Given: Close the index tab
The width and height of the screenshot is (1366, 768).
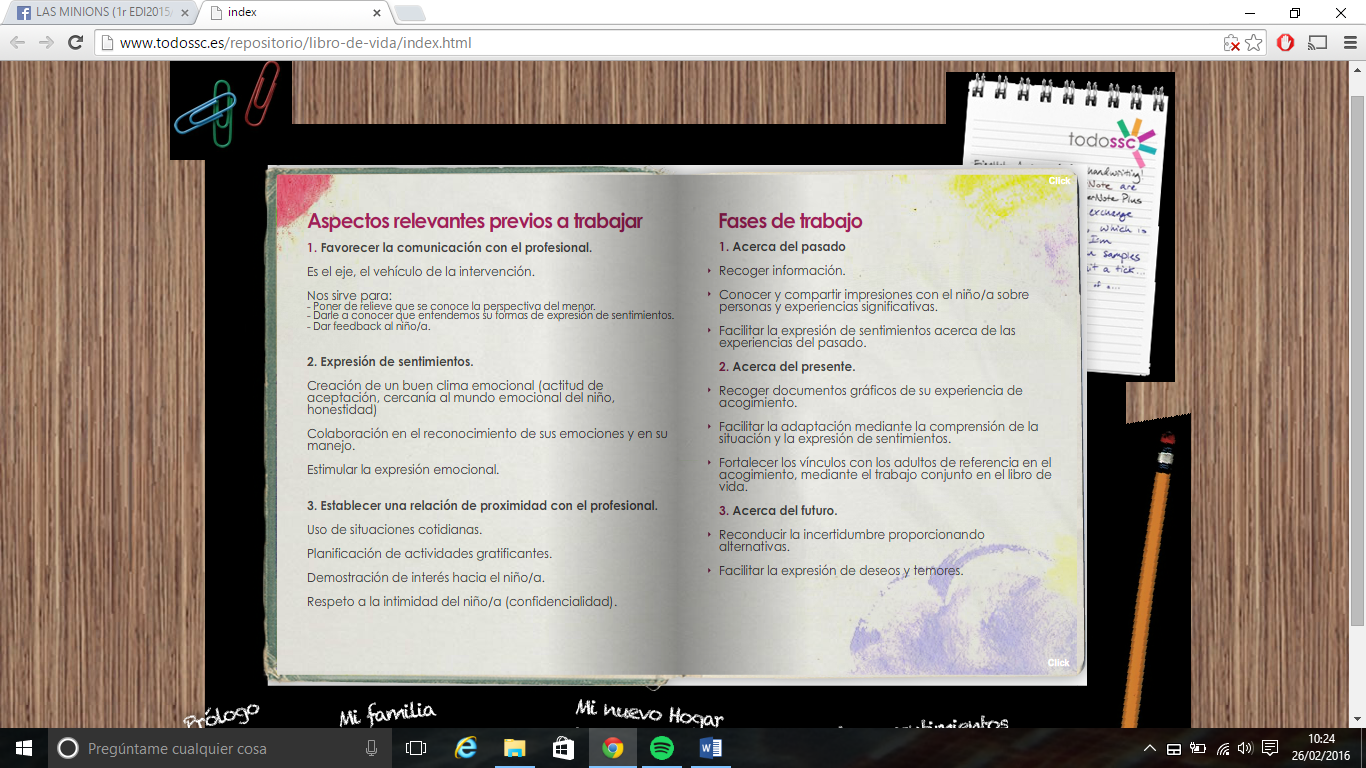Looking at the screenshot, I should coord(377,13).
